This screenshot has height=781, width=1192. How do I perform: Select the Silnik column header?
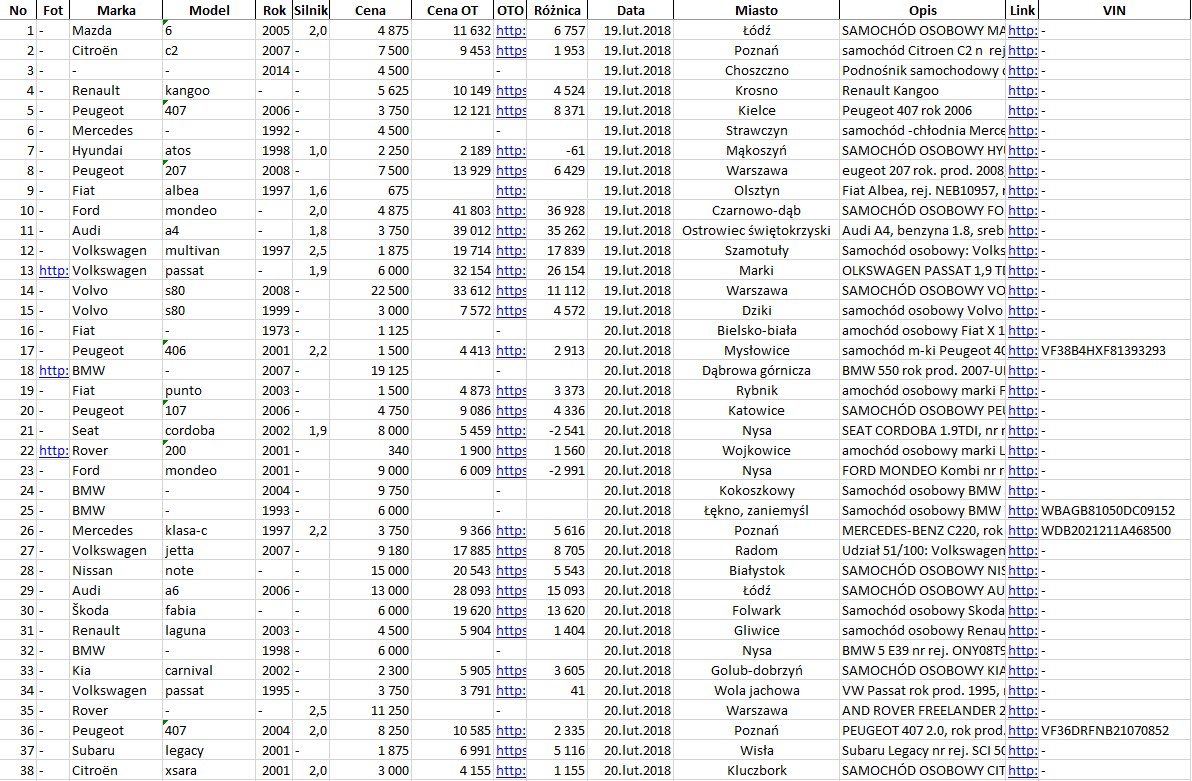tap(311, 10)
